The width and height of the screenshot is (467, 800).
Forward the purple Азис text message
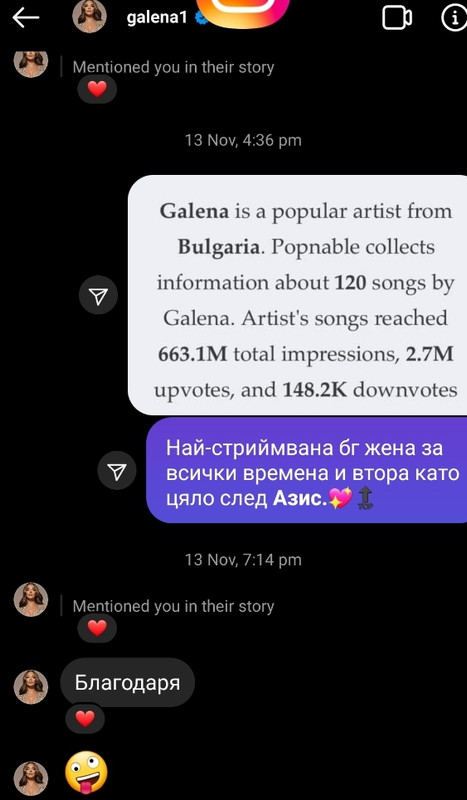click(117, 470)
